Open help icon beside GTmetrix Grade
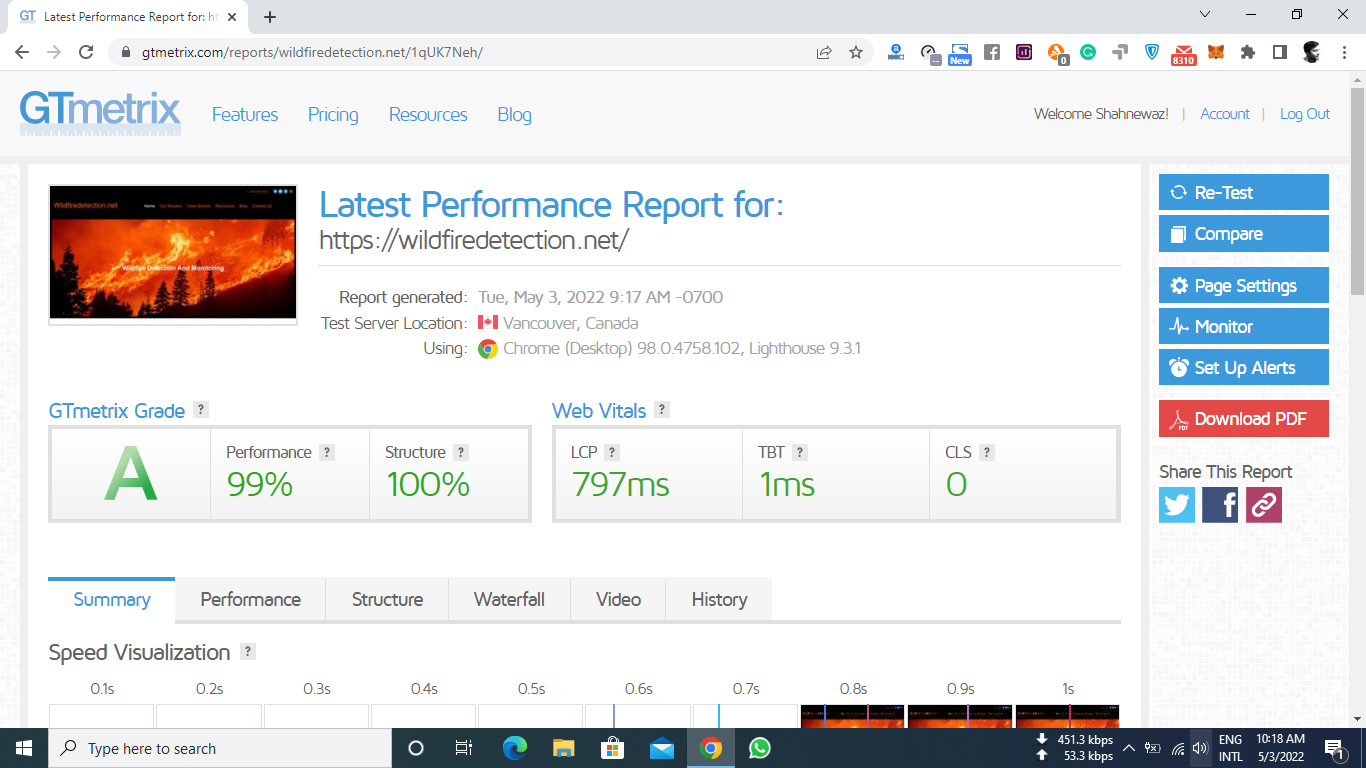Image resolution: width=1366 pixels, height=768 pixels. coord(201,410)
